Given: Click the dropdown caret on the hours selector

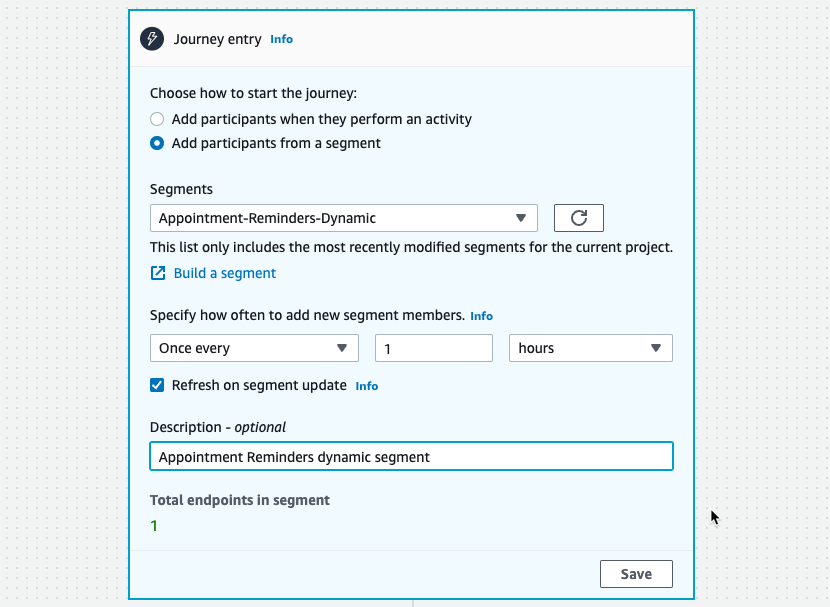Looking at the screenshot, I should click(657, 348).
